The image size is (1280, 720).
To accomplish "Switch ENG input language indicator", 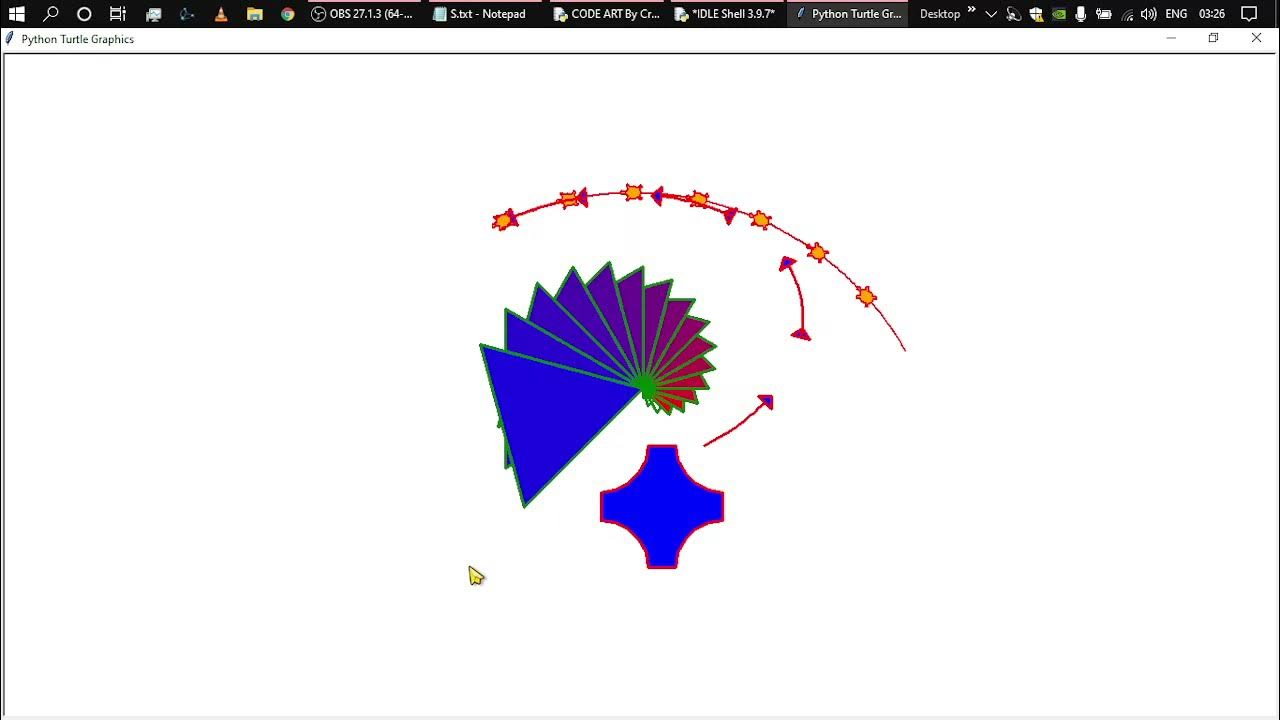I will pos(1176,14).
